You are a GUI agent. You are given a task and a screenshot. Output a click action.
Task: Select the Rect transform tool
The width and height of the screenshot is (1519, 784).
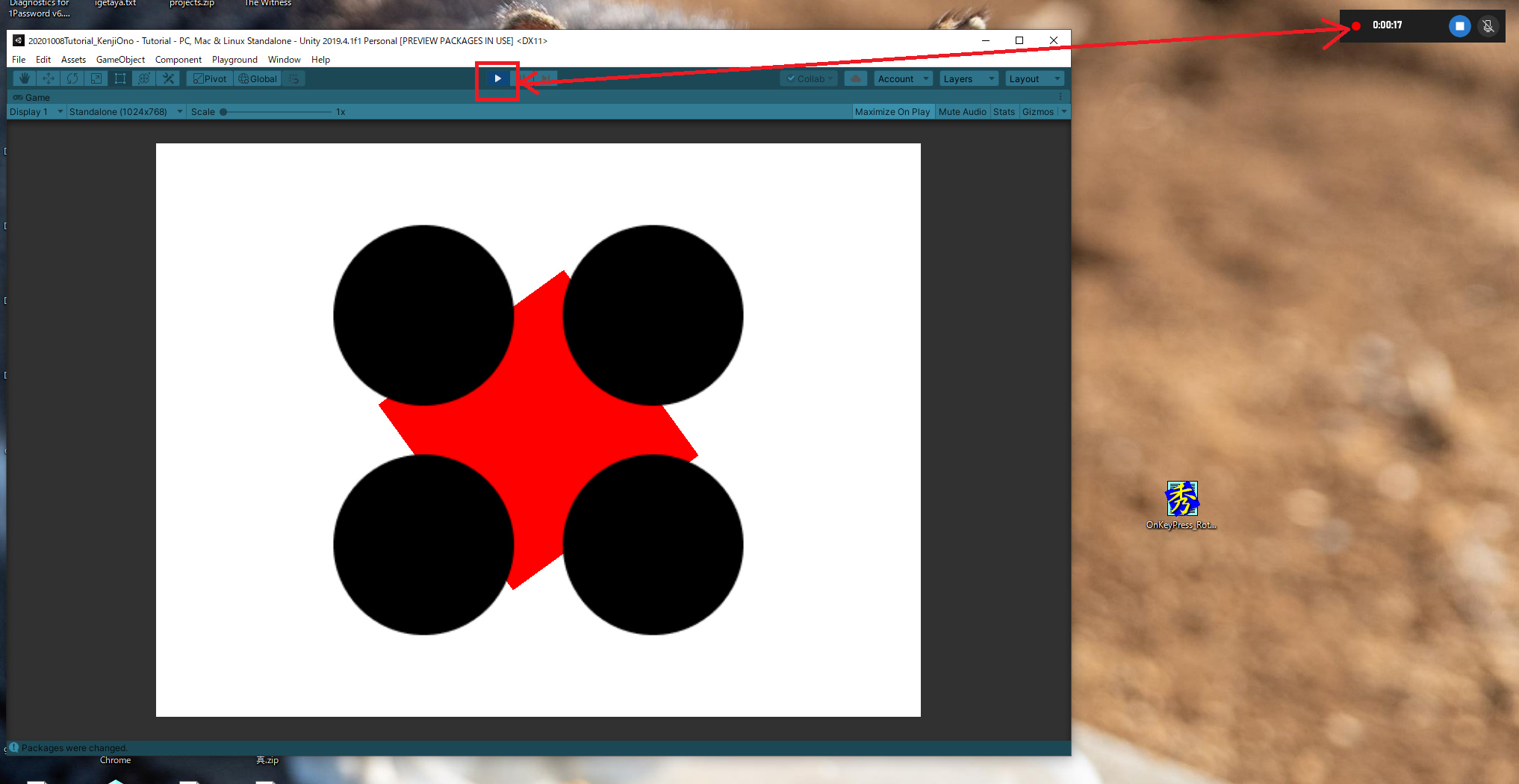tap(119, 78)
